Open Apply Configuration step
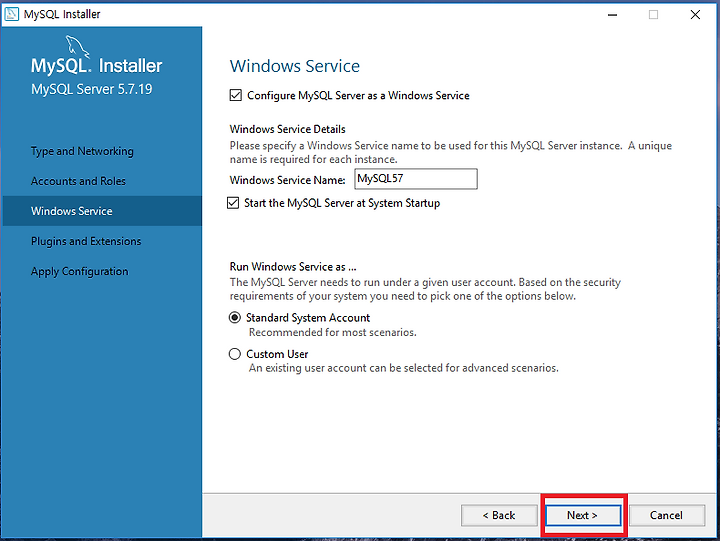The width and height of the screenshot is (720, 541). tap(79, 271)
